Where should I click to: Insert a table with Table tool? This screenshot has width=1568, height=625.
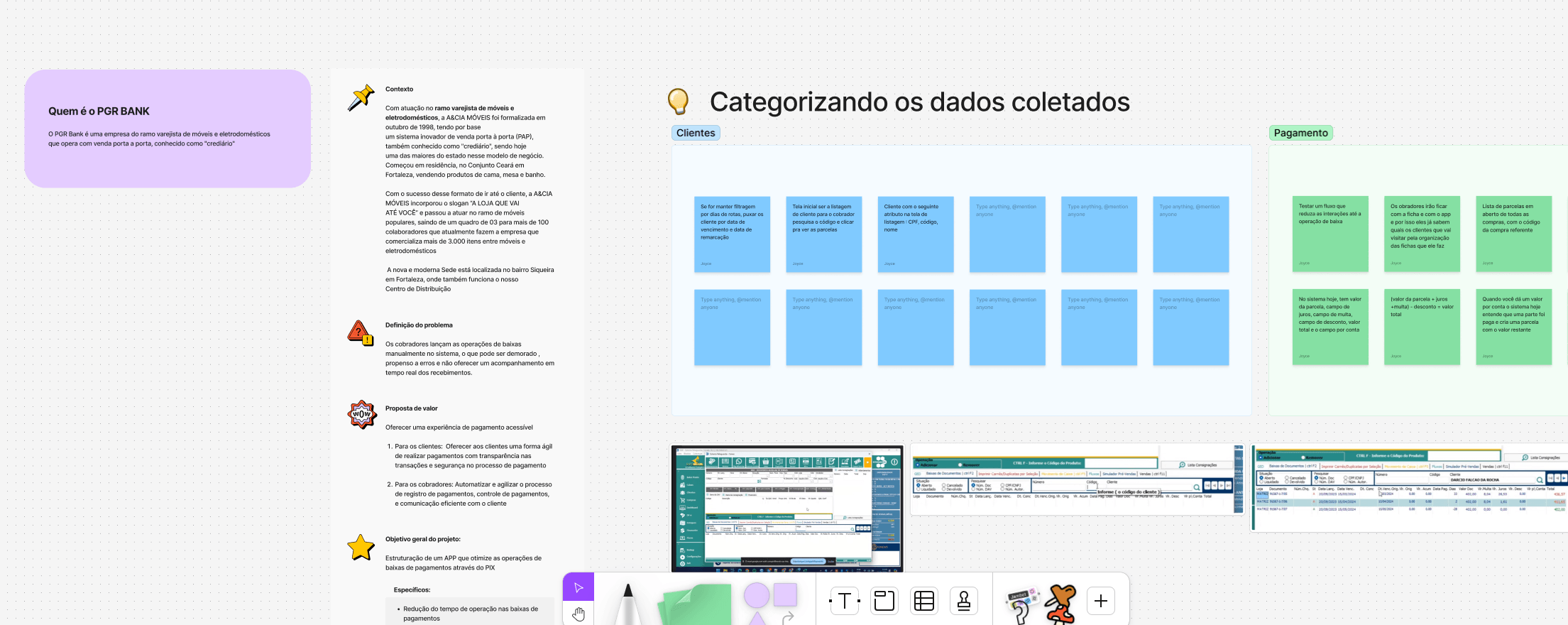click(924, 601)
